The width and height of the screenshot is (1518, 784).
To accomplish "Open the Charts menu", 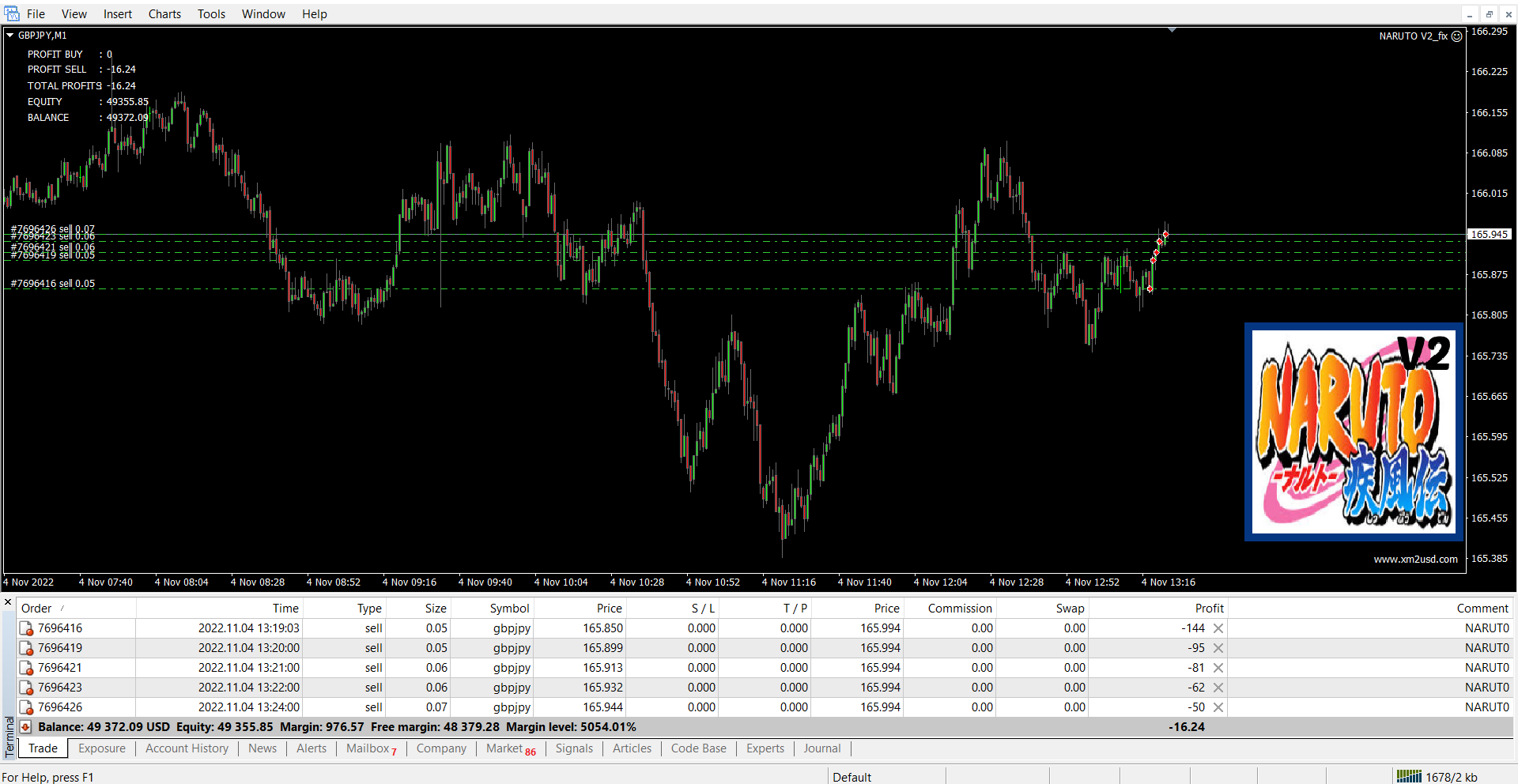I will [x=164, y=13].
